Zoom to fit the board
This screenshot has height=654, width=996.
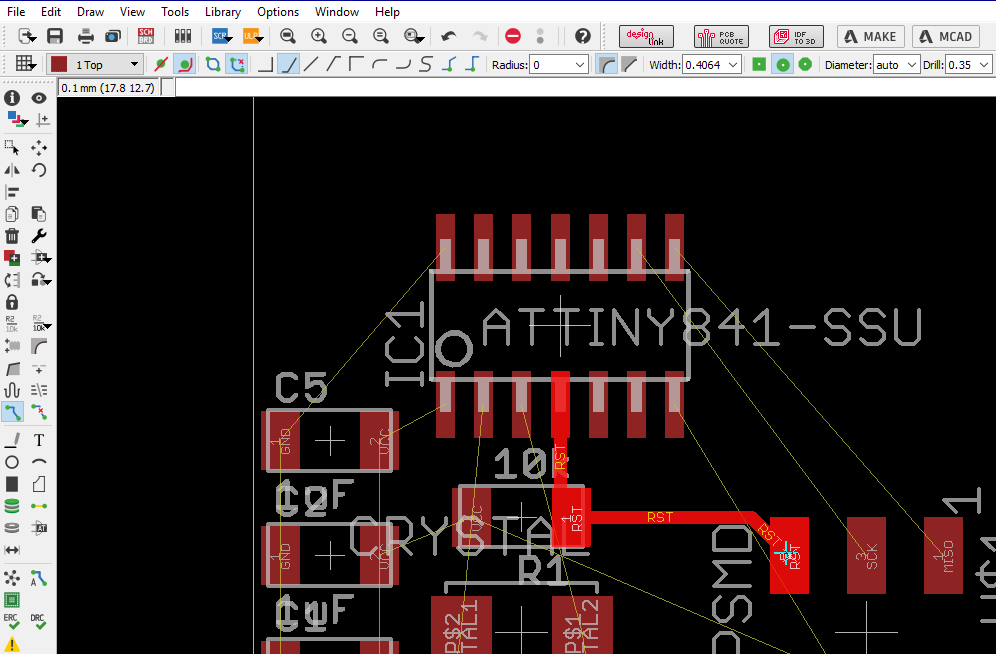(x=288, y=36)
